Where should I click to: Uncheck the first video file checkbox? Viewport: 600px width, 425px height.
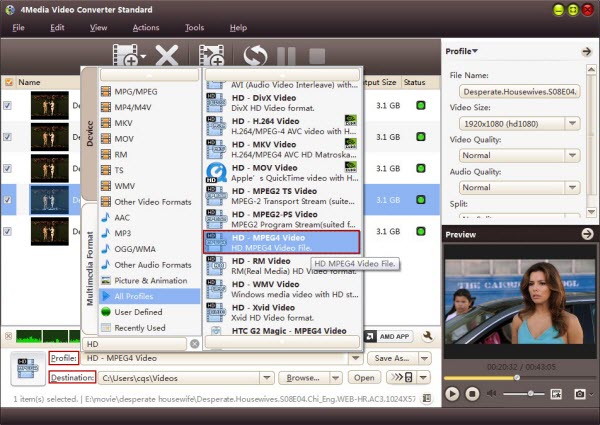[x=8, y=105]
